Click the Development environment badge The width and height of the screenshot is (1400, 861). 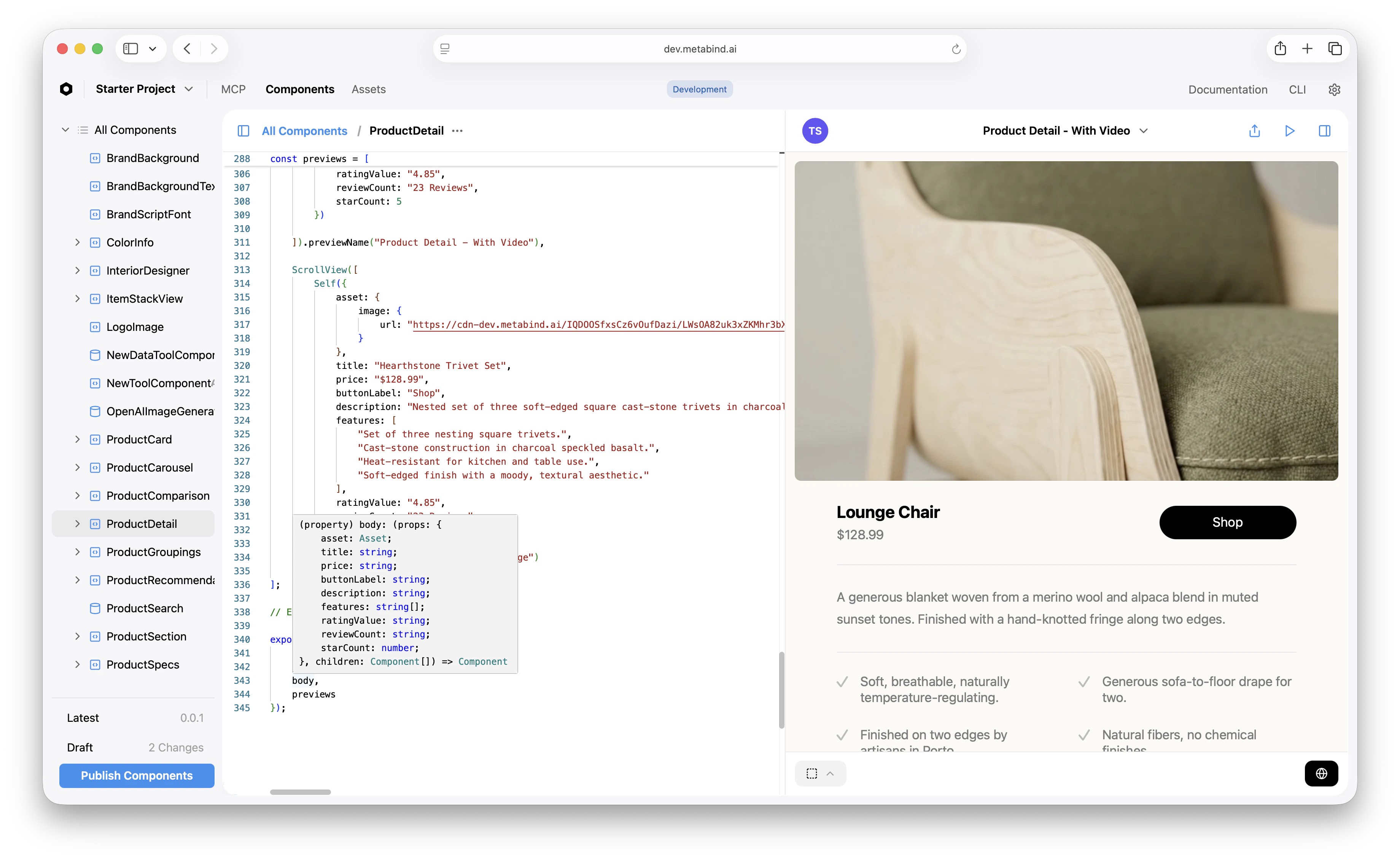(700, 89)
